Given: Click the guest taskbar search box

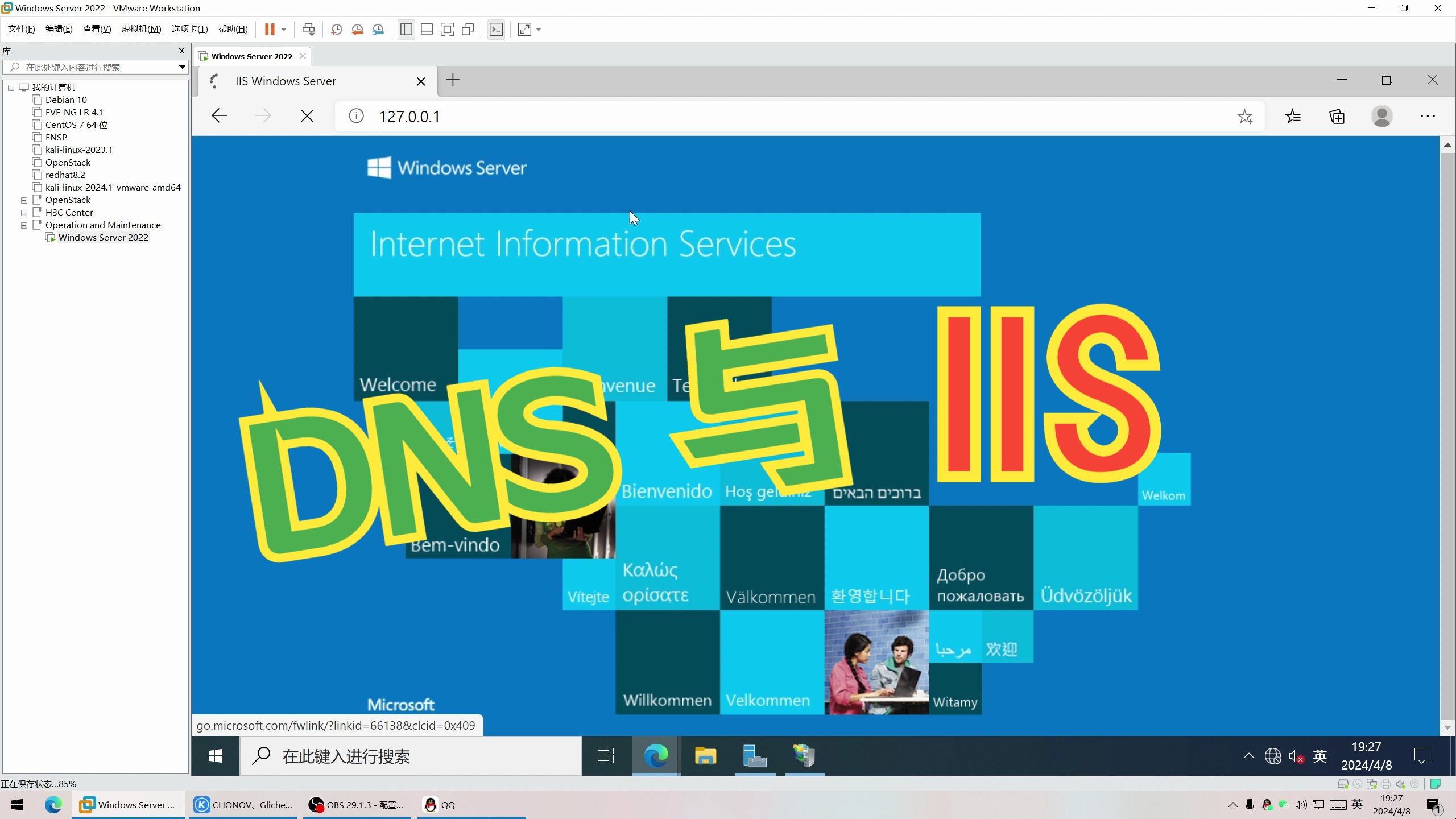Looking at the screenshot, I should tap(411, 756).
